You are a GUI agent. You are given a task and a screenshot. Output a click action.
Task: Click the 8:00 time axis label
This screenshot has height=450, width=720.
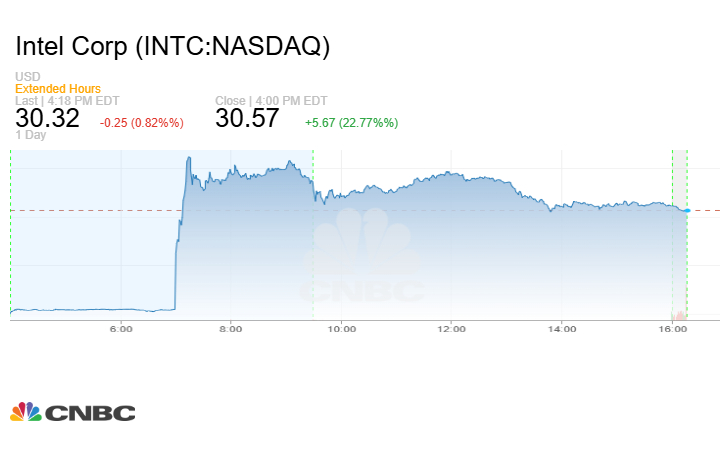click(x=231, y=328)
